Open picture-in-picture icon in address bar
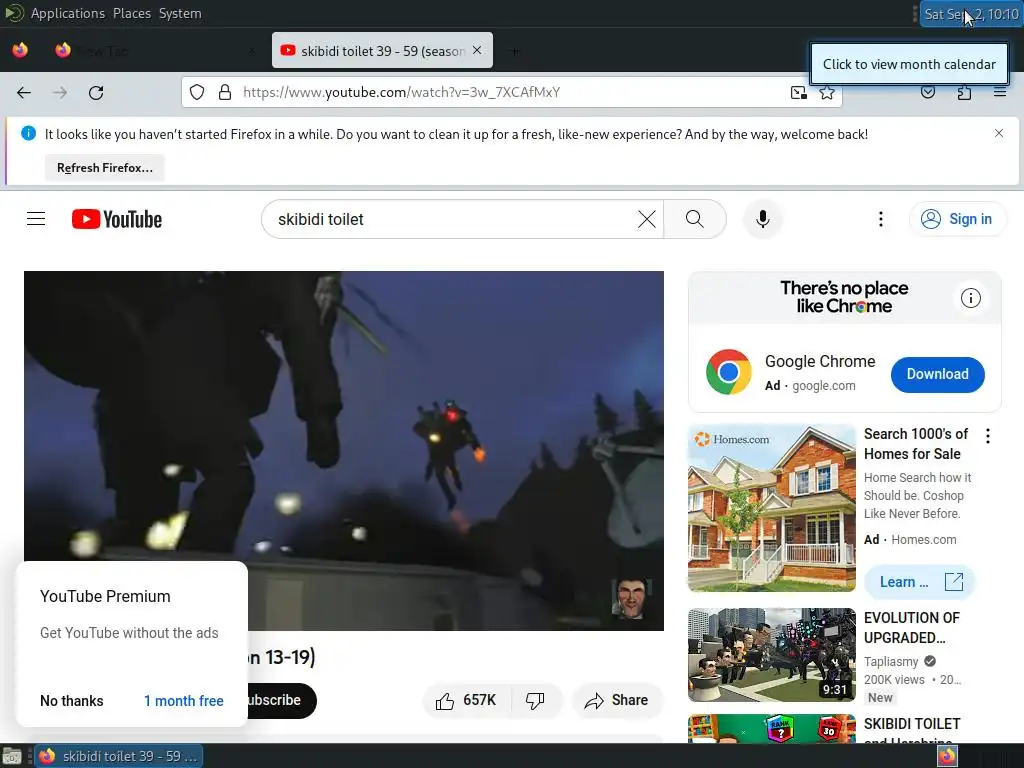 point(799,92)
